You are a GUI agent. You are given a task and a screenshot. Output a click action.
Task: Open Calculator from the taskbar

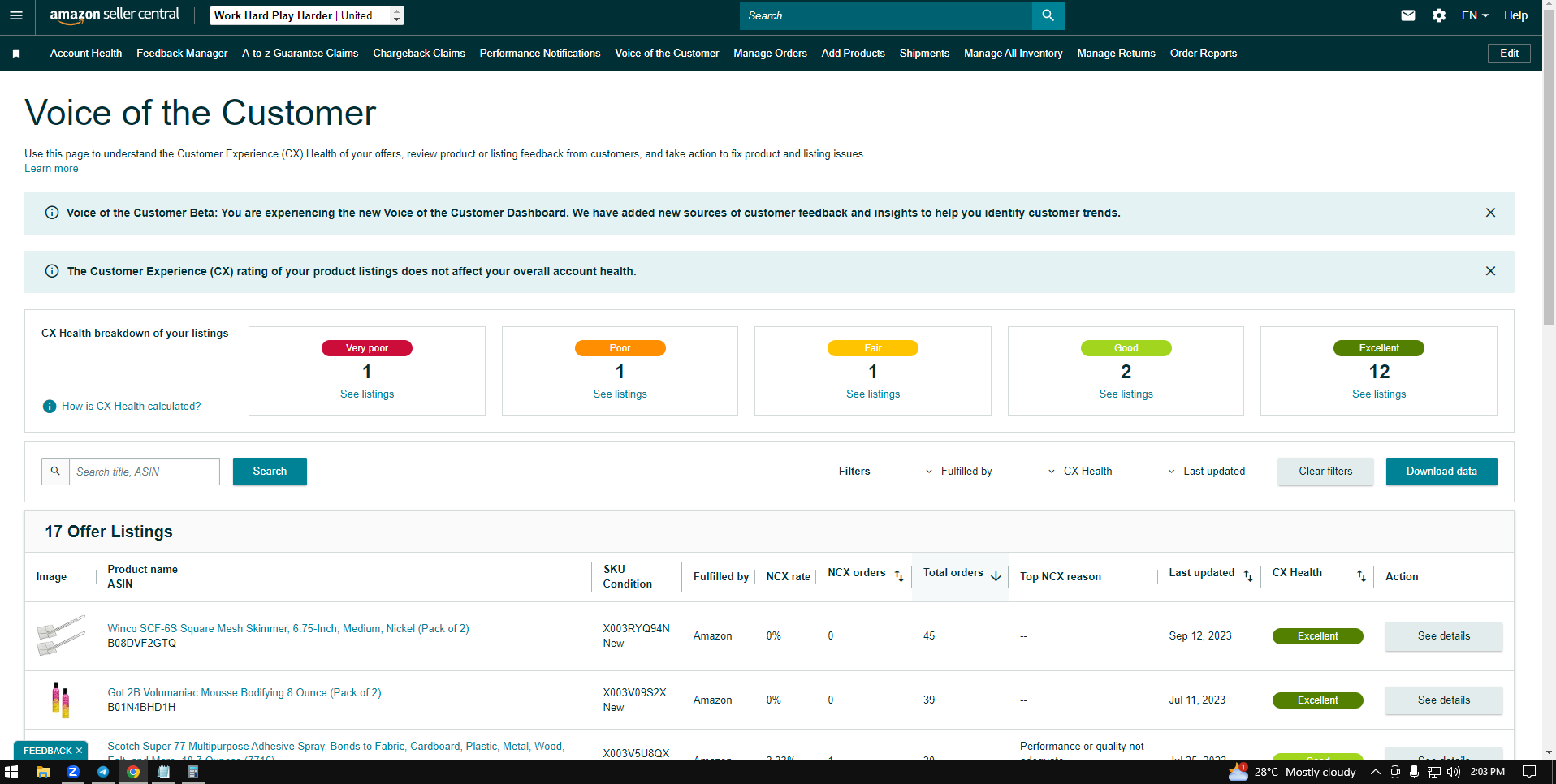[x=193, y=772]
